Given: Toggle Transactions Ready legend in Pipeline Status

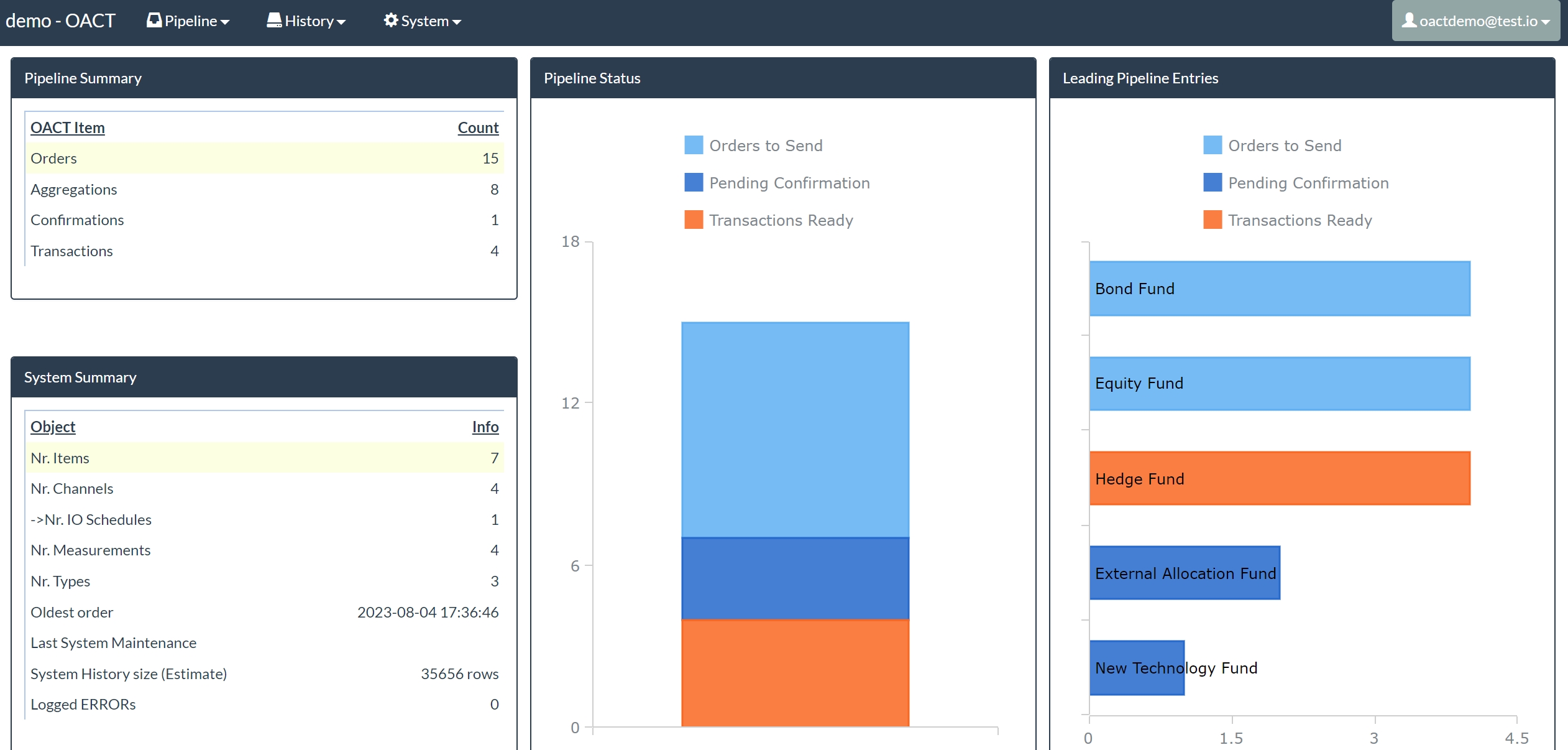Looking at the screenshot, I should [781, 220].
